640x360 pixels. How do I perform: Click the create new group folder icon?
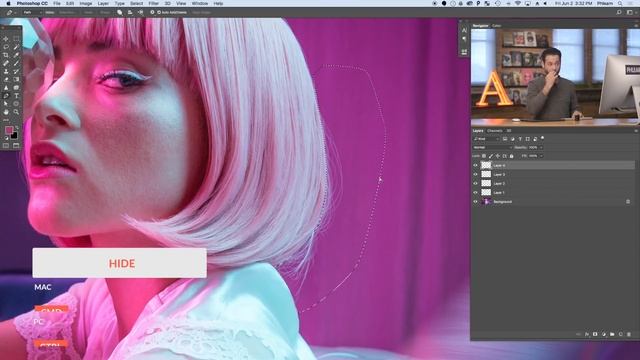[x=612, y=334]
